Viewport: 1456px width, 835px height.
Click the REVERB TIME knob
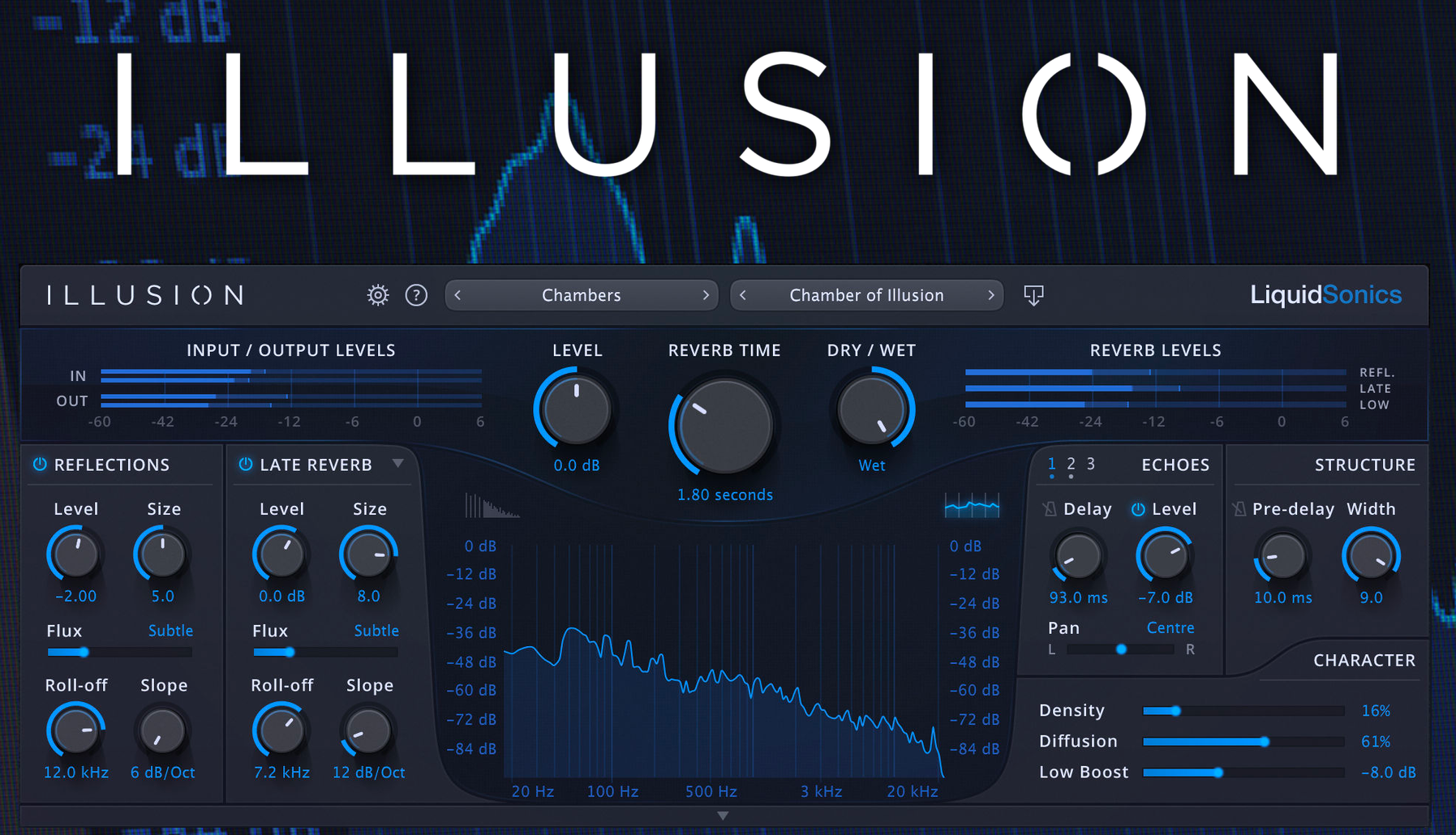click(724, 425)
